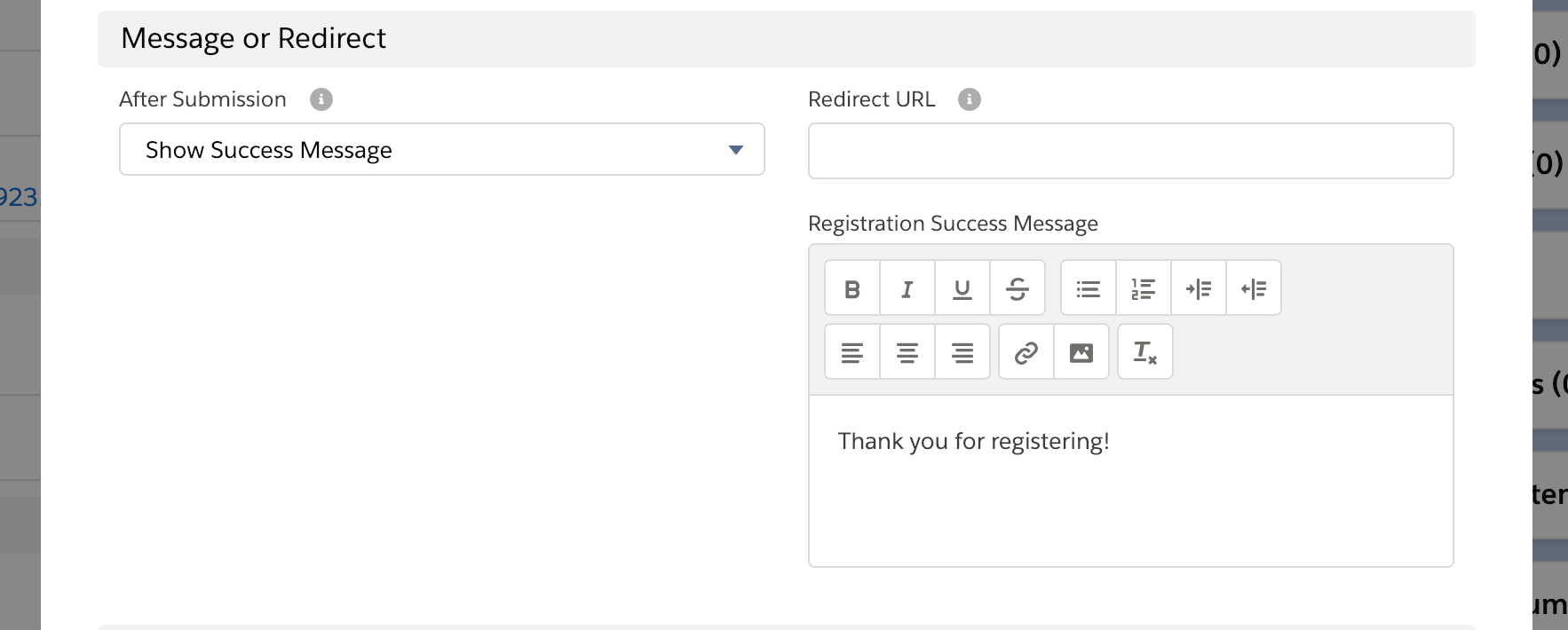Insert an image into success message
This screenshot has width=1568, height=630.
coord(1081,352)
